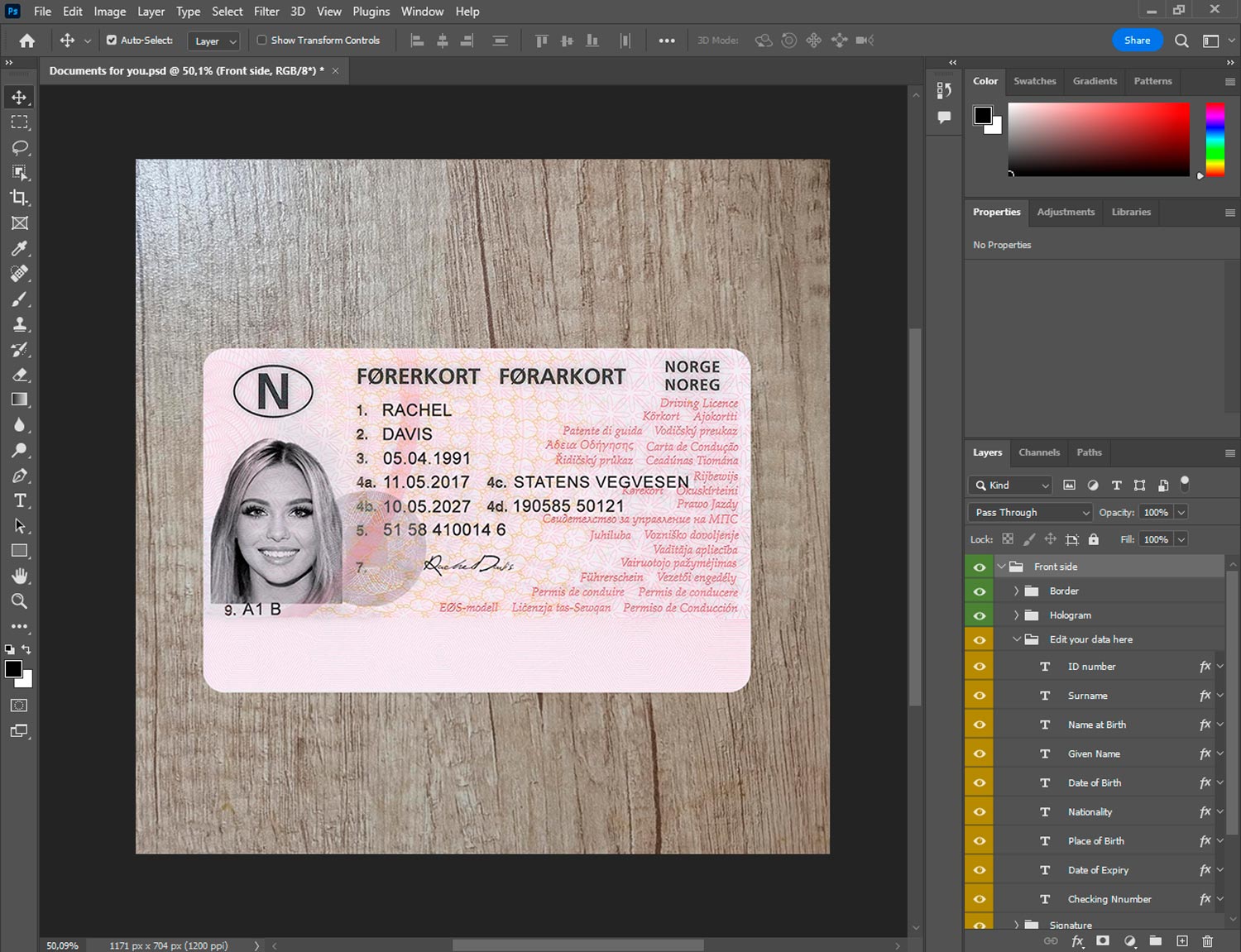1241x952 pixels.
Task: Hide the Front side group
Action: pyautogui.click(x=980, y=567)
